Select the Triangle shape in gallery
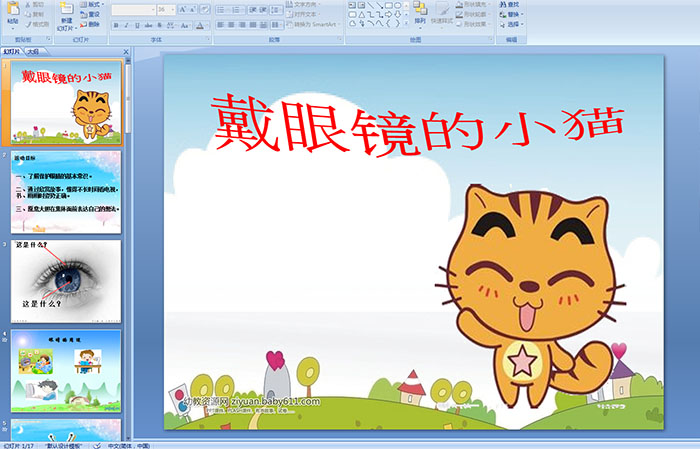Image resolution: width=700 pixels, height=449 pixels. (362, 15)
